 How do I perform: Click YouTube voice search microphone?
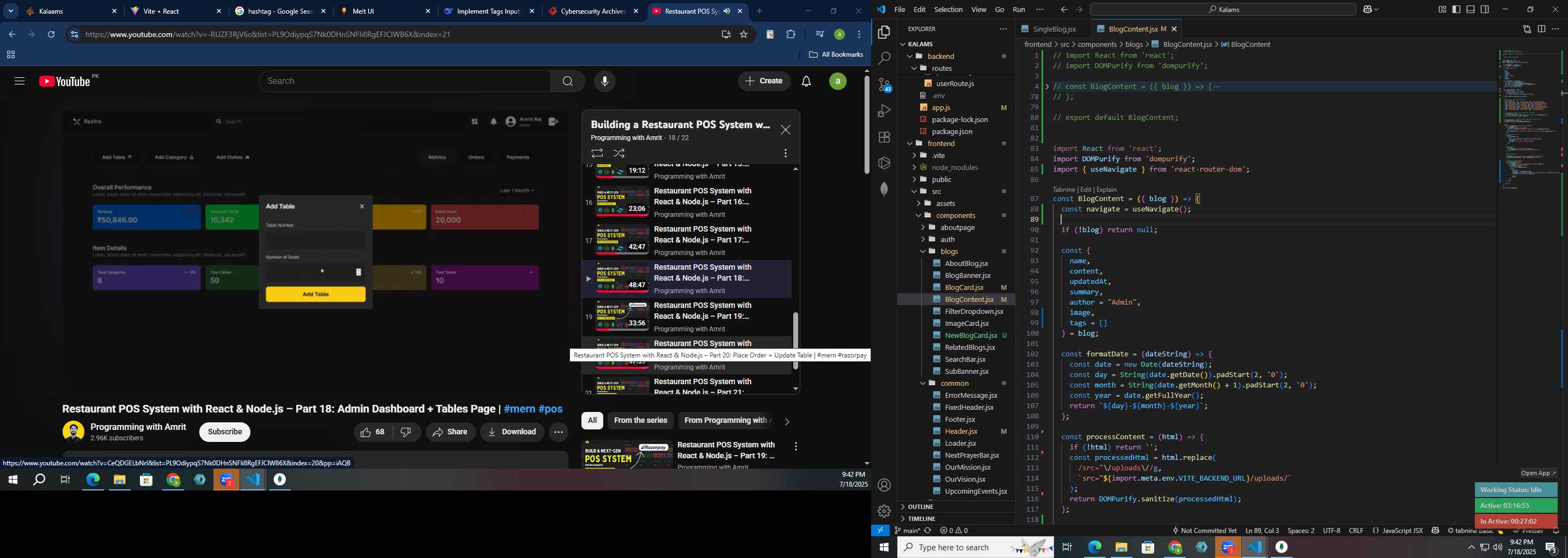[x=604, y=81]
